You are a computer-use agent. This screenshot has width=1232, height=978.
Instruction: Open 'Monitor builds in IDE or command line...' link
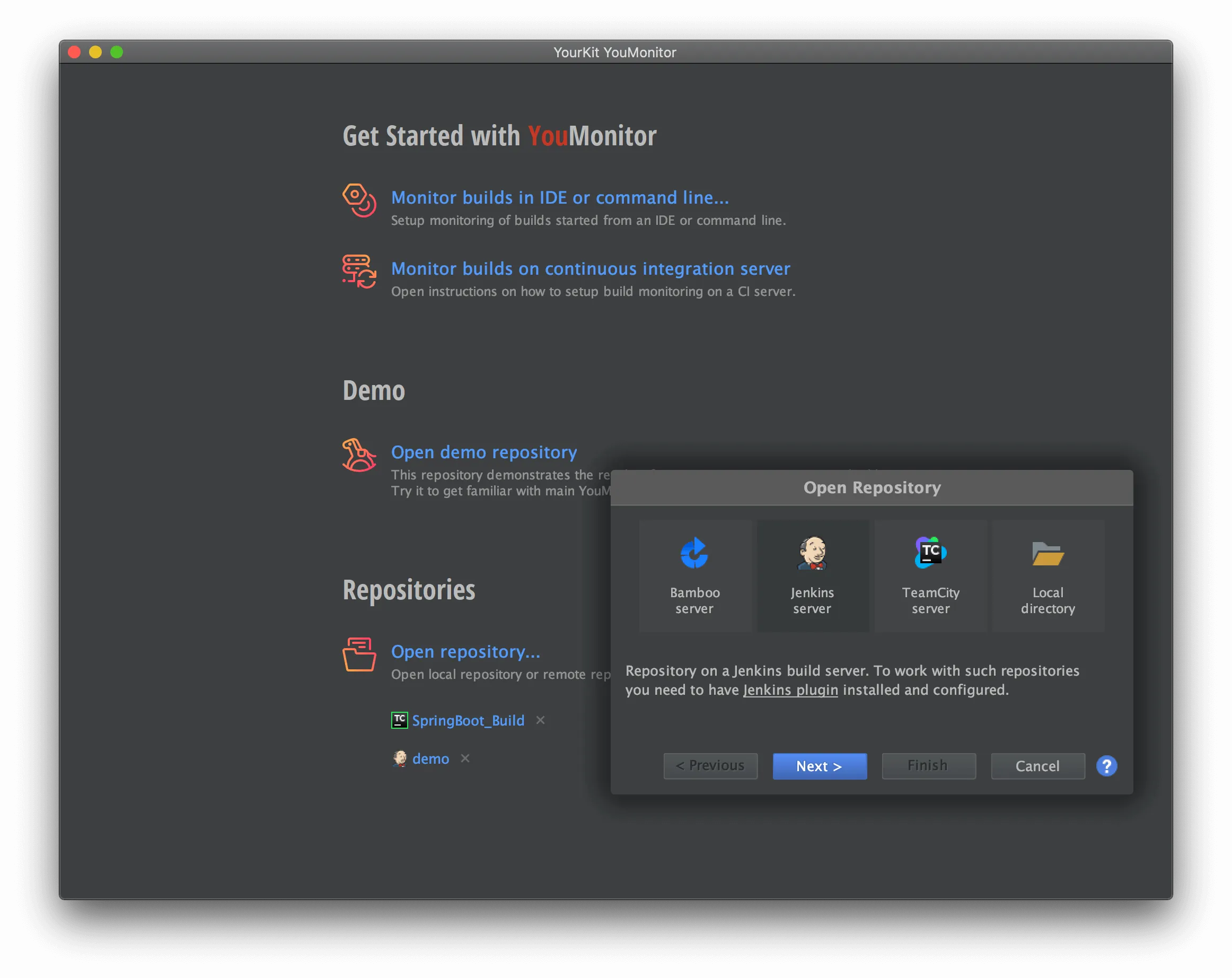(x=560, y=198)
